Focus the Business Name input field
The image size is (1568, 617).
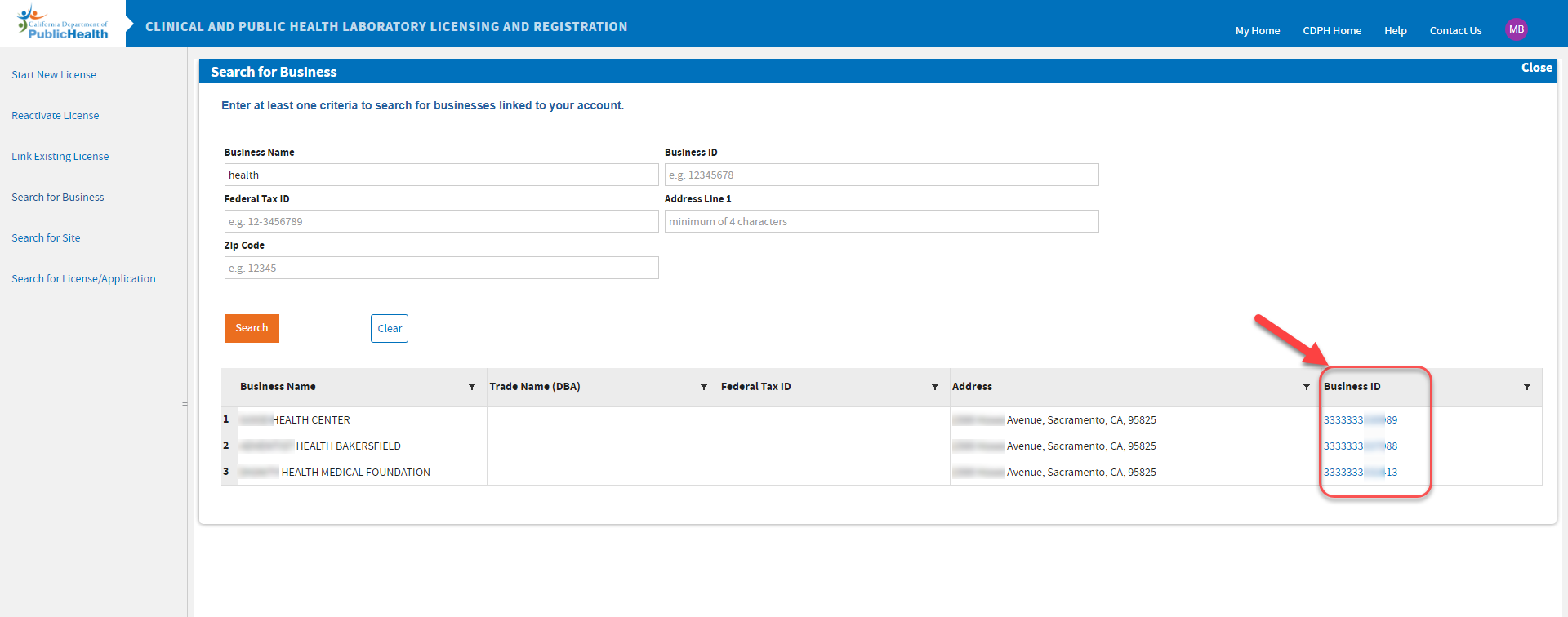(x=442, y=175)
